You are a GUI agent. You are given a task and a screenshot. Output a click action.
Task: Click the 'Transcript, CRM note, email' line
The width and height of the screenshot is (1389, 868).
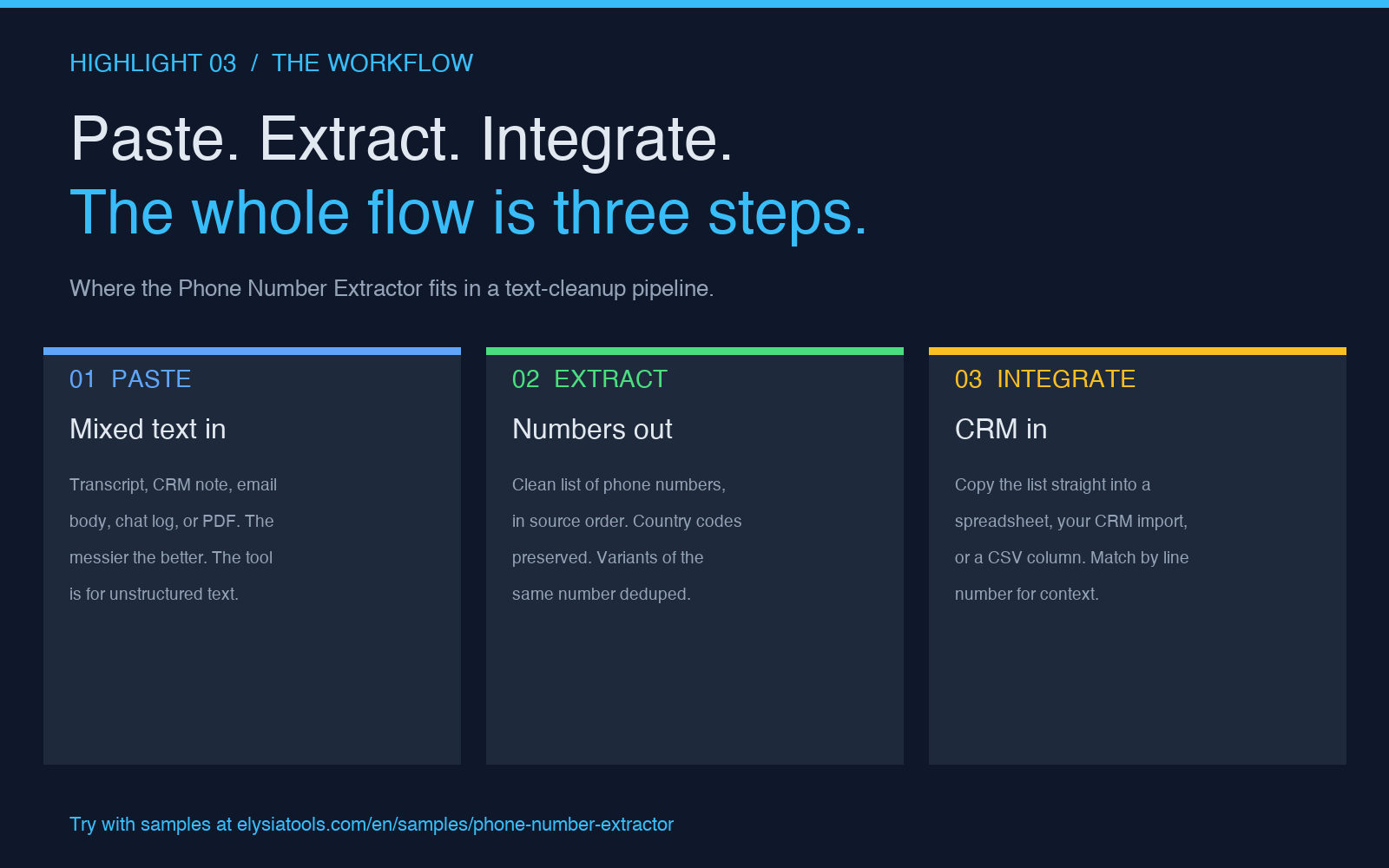pyautogui.click(x=173, y=485)
